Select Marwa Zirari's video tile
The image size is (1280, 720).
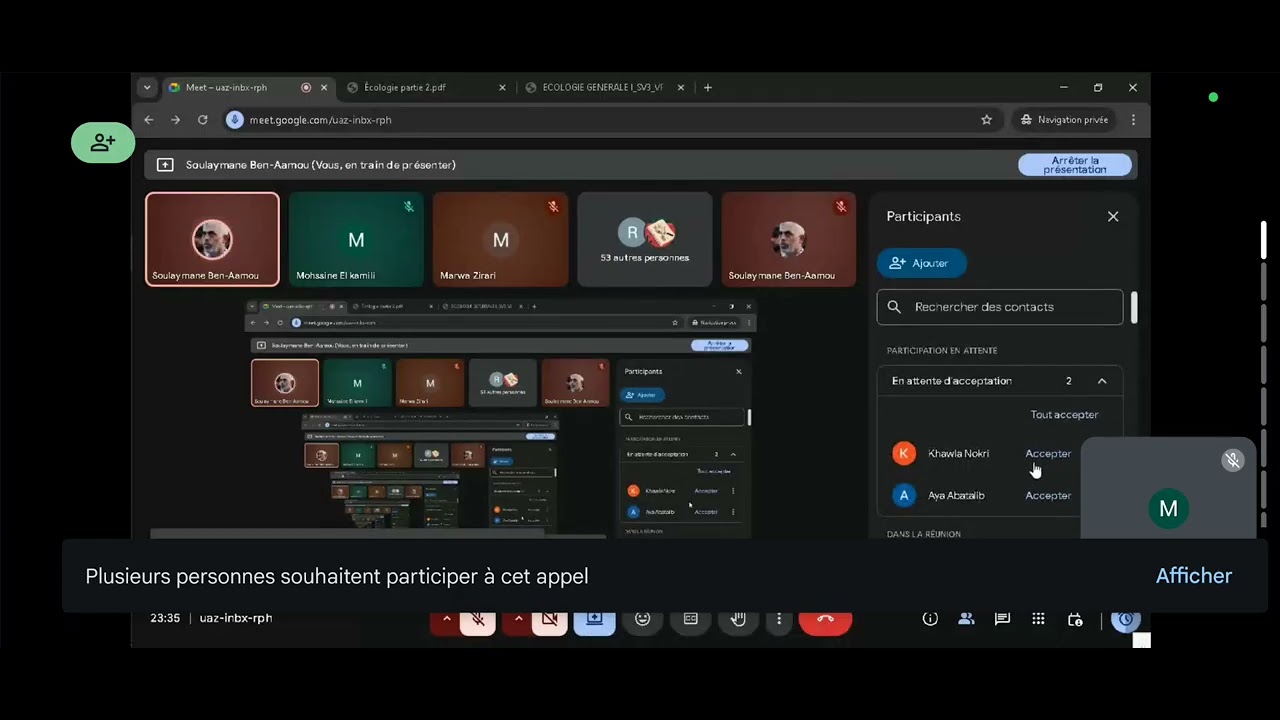tap(500, 239)
